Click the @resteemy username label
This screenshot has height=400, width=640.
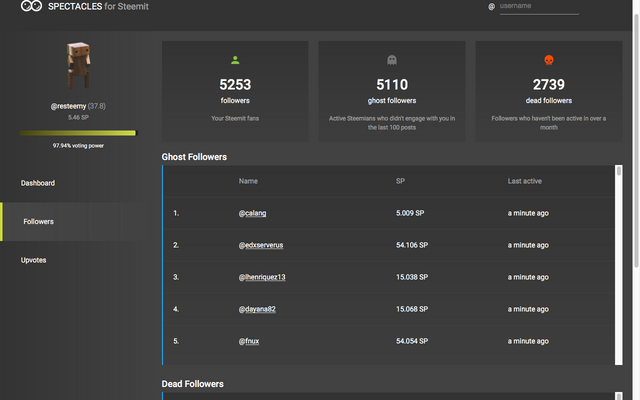coord(68,106)
